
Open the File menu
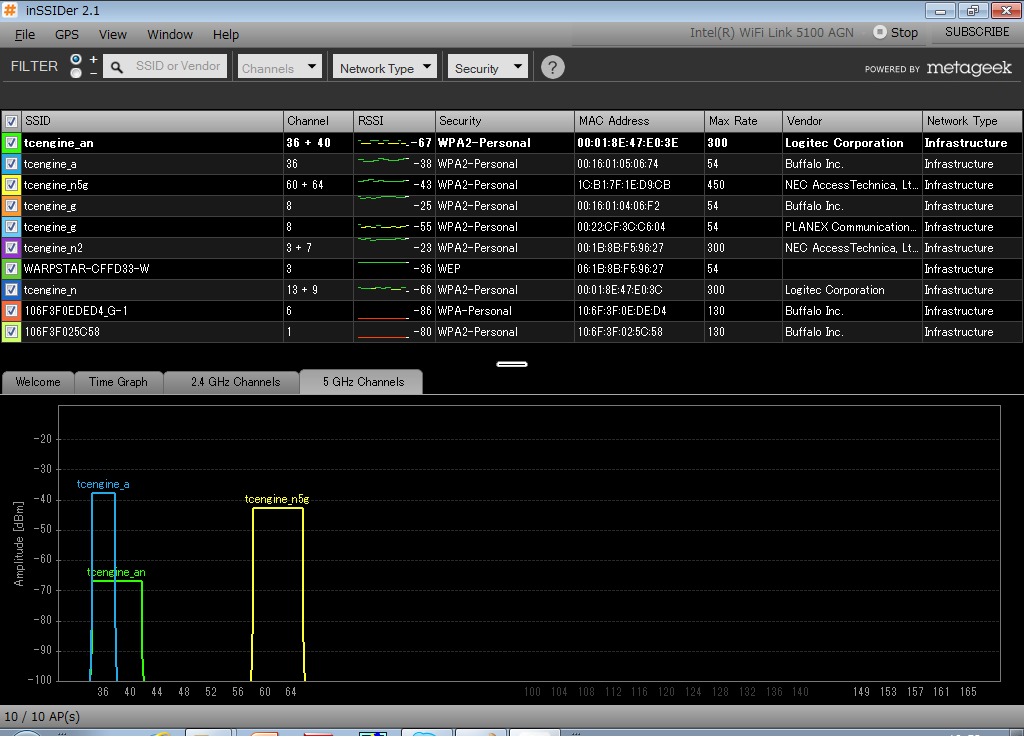25,35
